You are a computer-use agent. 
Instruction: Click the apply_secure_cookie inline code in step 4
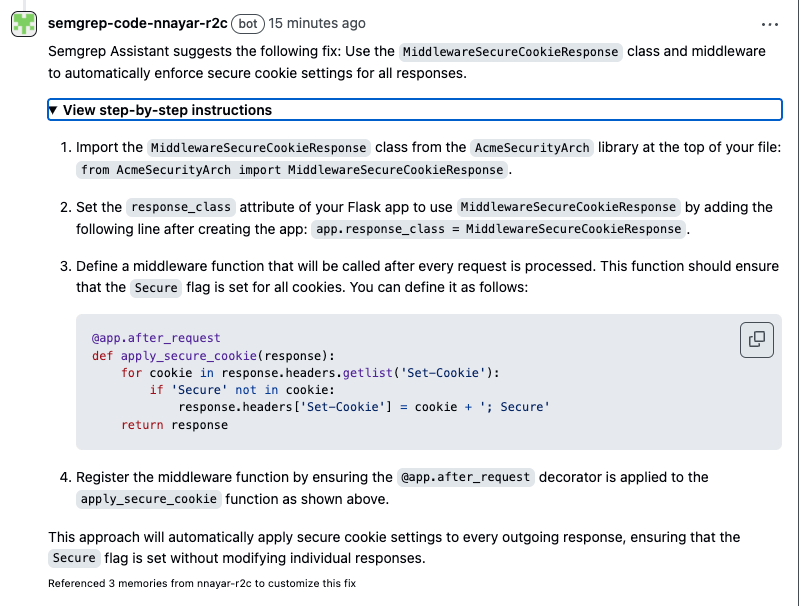coord(149,499)
